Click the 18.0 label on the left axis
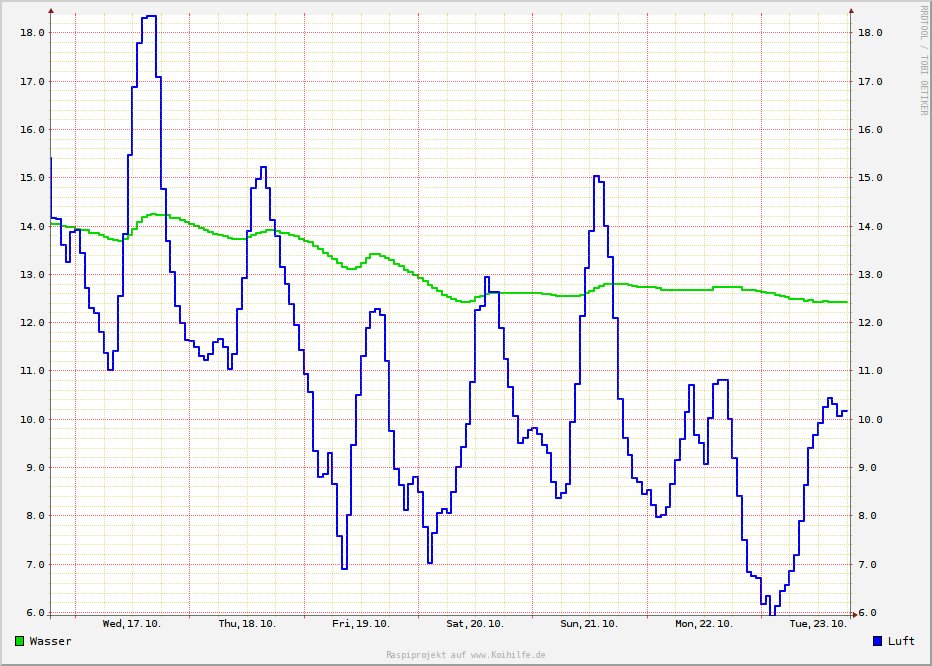 pos(32,33)
